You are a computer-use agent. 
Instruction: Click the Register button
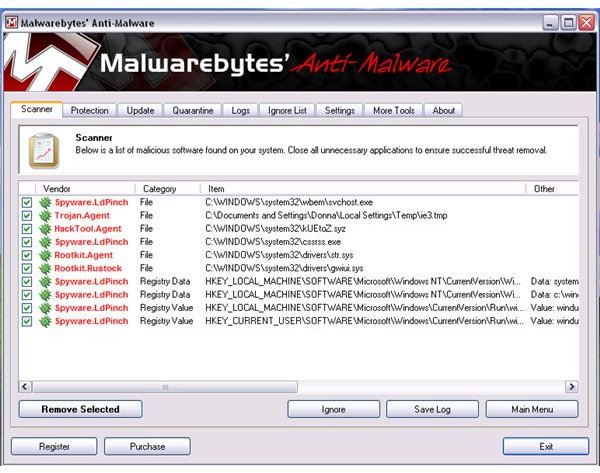pyautogui.click(x=54, y=446)
